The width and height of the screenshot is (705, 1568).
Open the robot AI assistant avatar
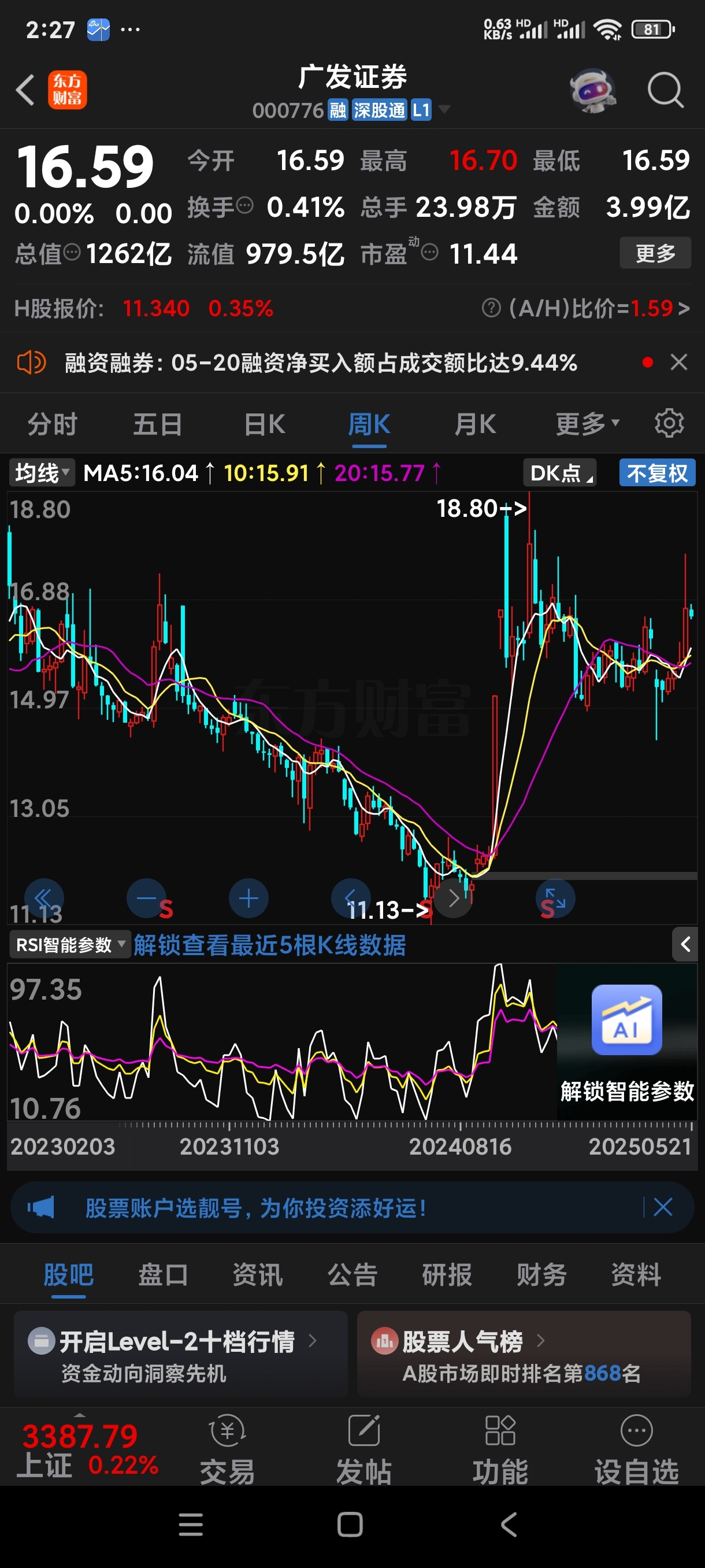pyautogui.click(x=592, y=90)
